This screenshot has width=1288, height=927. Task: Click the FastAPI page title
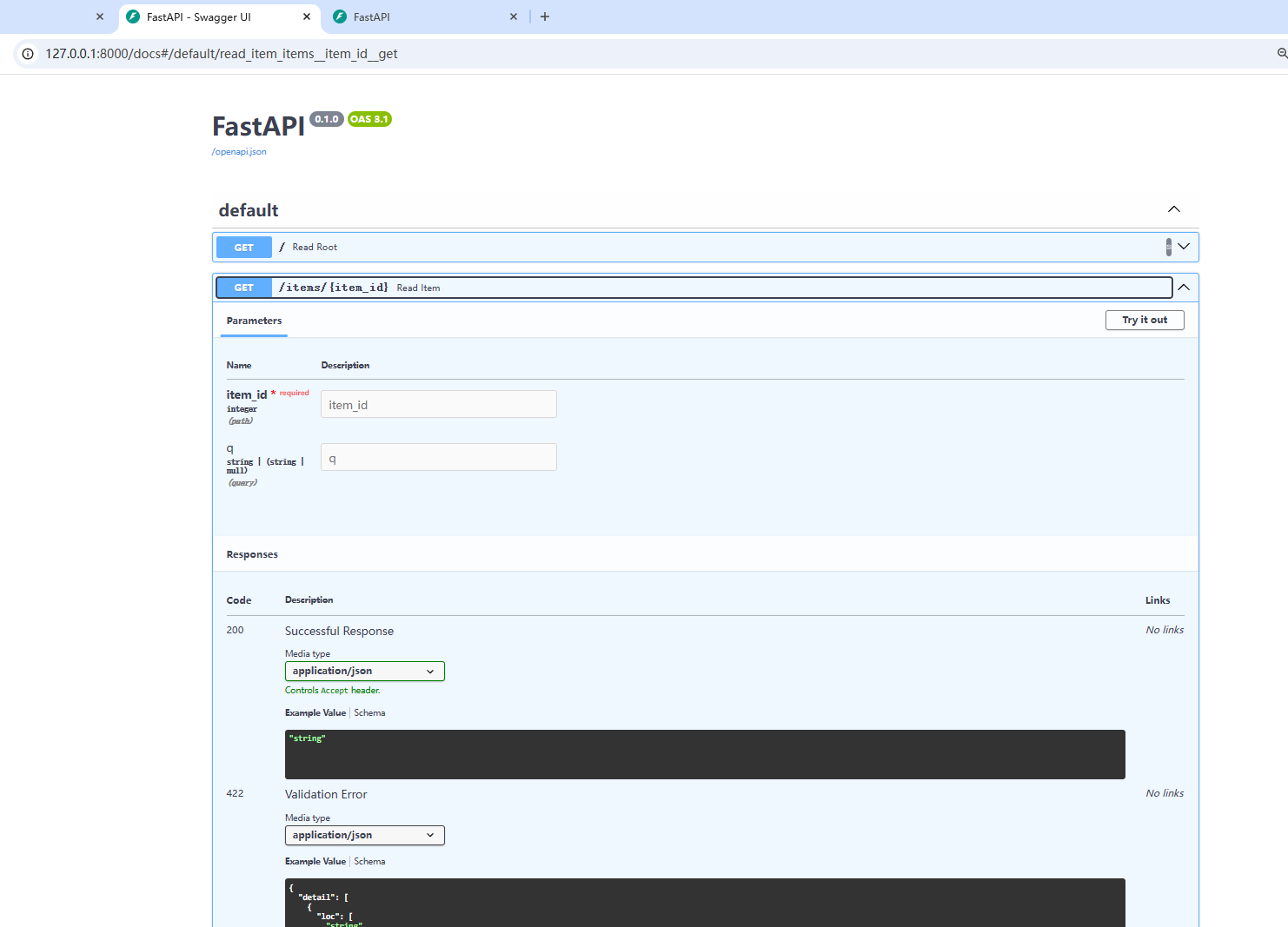coord(258,127)
